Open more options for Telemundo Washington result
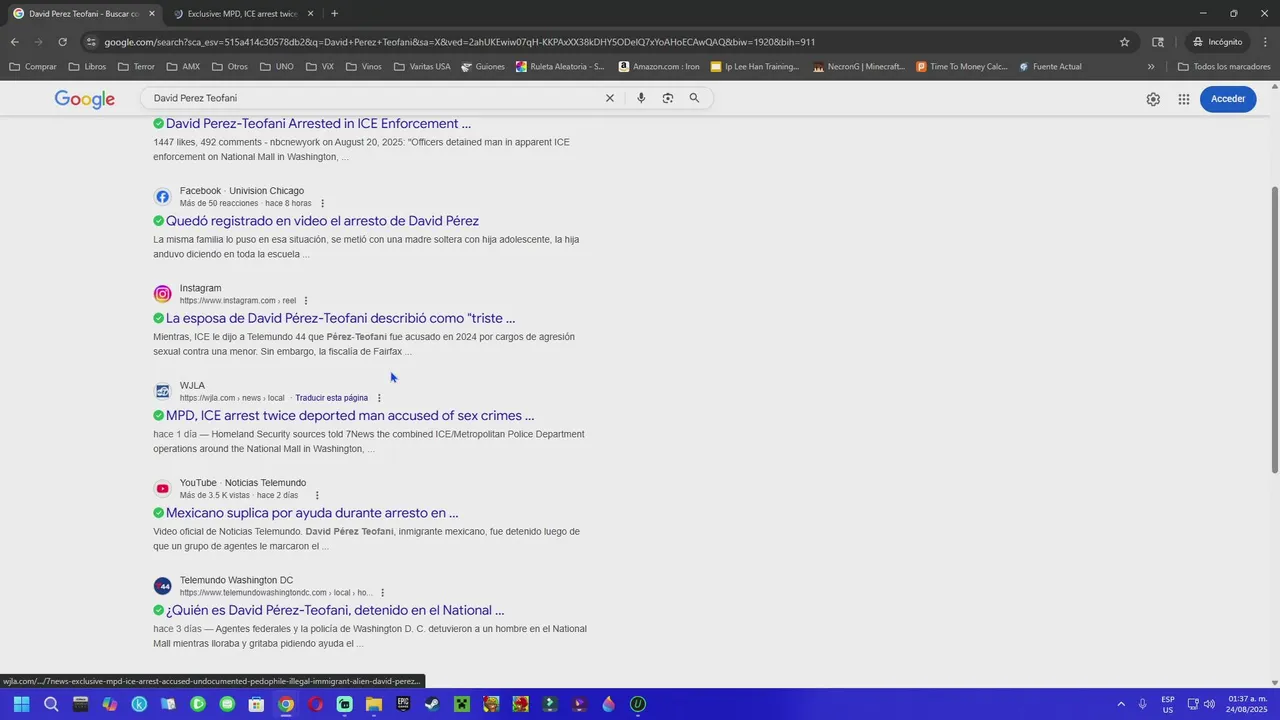The height and width of the screenshot is (720, 1280). [x=382, y=593]
